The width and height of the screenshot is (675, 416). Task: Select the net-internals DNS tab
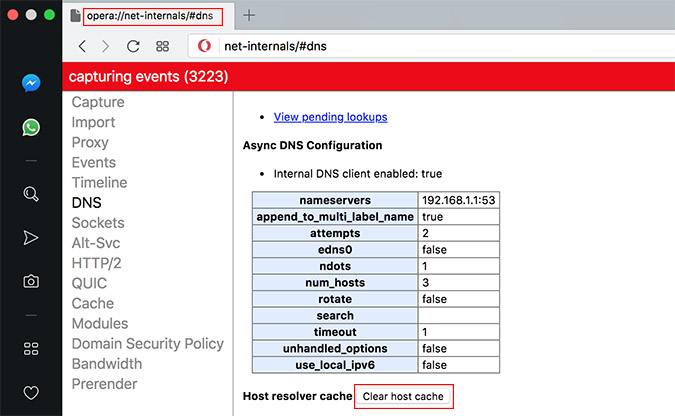[x=148, y=16]
